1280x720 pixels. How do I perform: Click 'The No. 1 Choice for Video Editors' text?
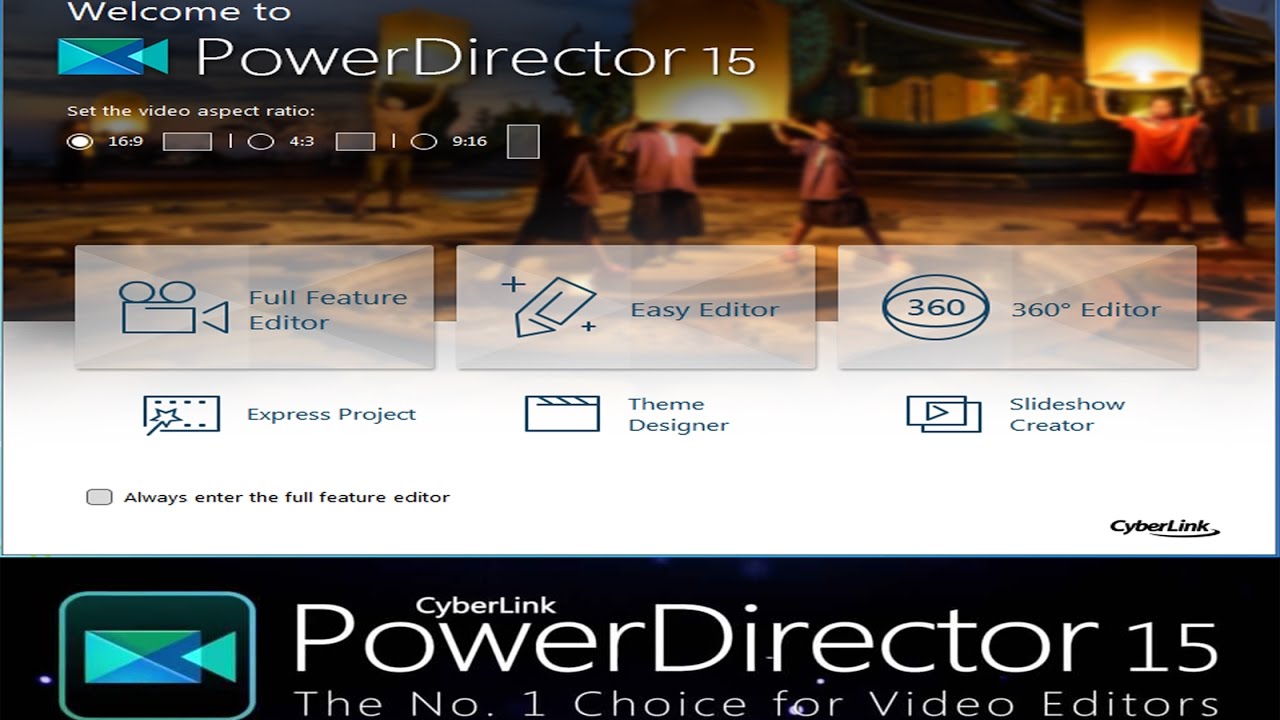tap(755, 702)
